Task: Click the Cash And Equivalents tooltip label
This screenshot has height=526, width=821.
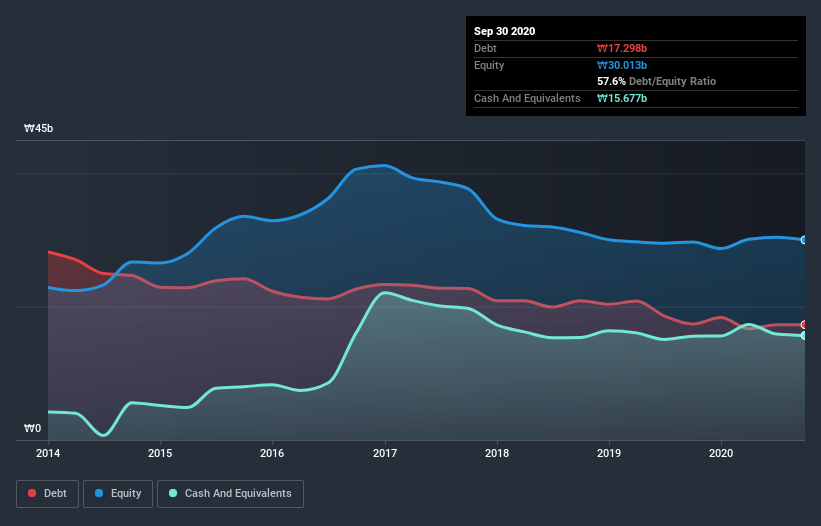Action: [x=527, y=98]
